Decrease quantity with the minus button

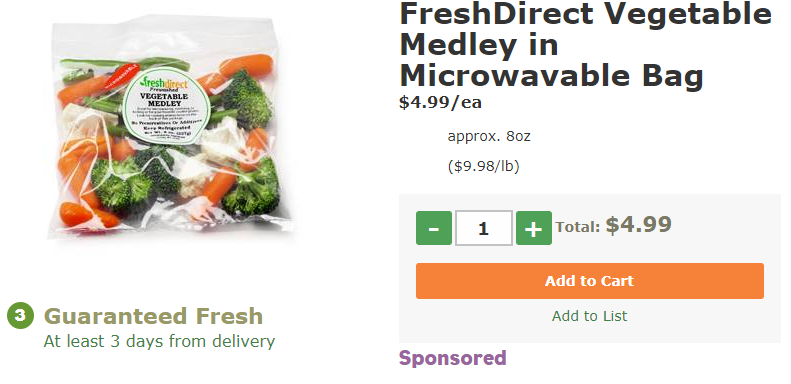point(433,228)
